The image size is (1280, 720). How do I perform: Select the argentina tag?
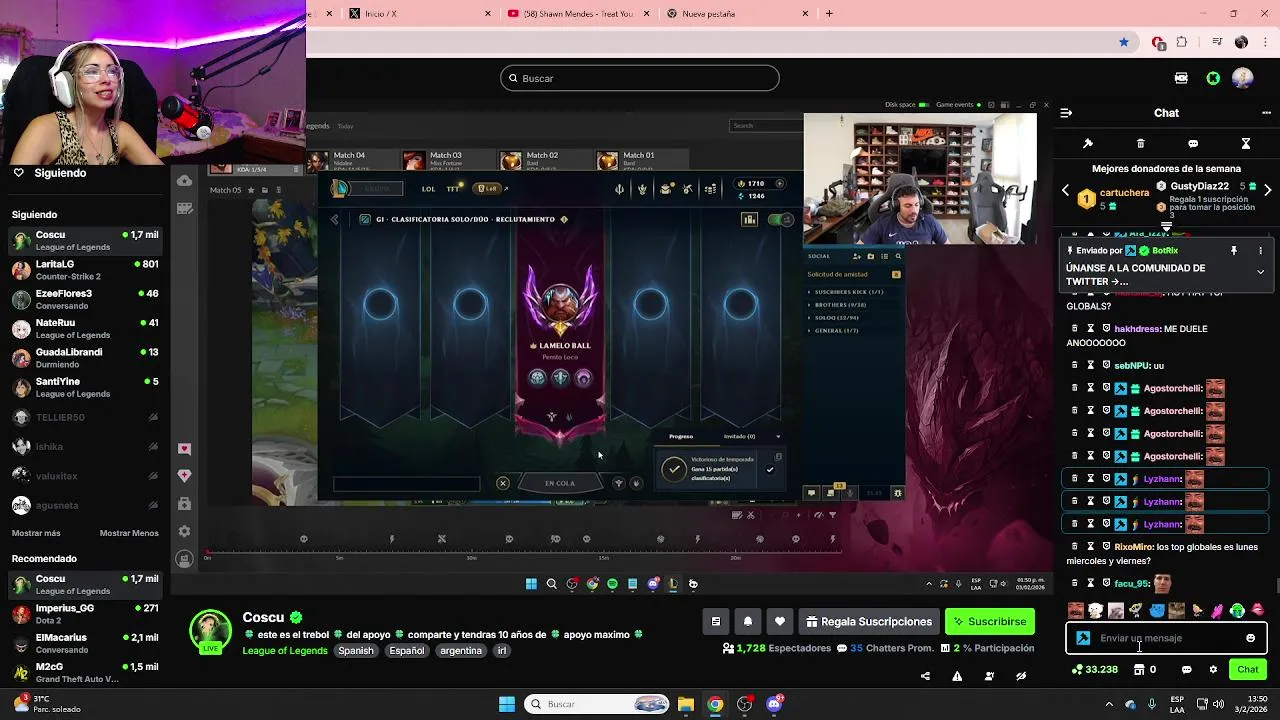click(x=461, y=651)
